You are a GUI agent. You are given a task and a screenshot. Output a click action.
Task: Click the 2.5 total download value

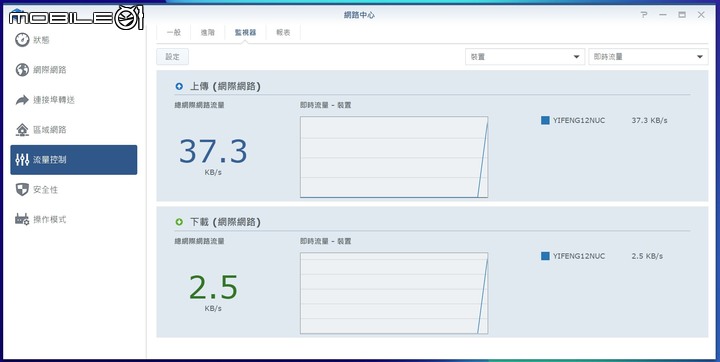click(213, 288)
